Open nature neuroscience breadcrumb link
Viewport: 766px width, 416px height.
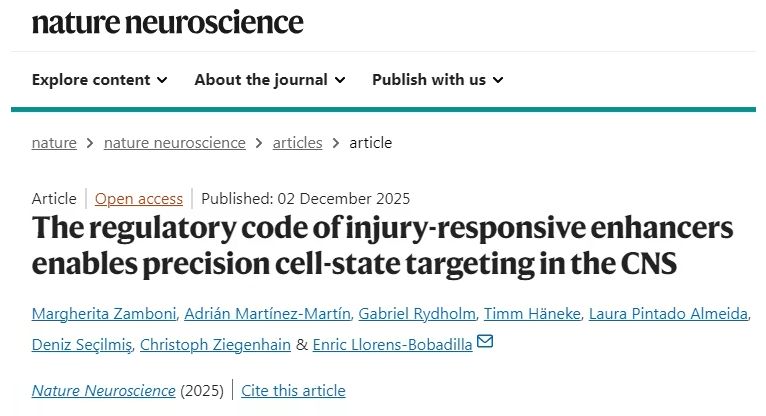tap(174, 142)
